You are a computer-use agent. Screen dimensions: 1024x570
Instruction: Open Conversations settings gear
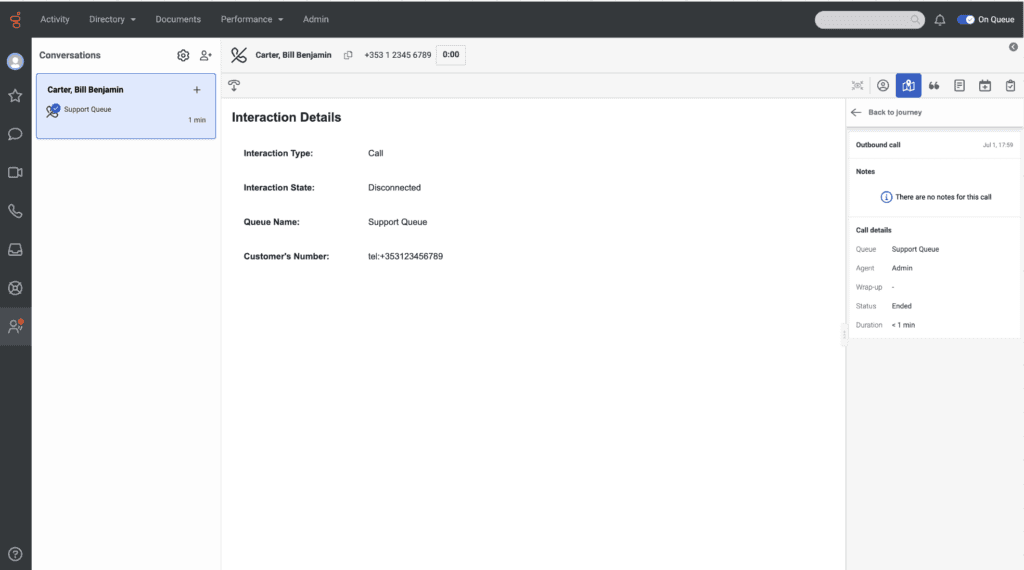[183, 56]
